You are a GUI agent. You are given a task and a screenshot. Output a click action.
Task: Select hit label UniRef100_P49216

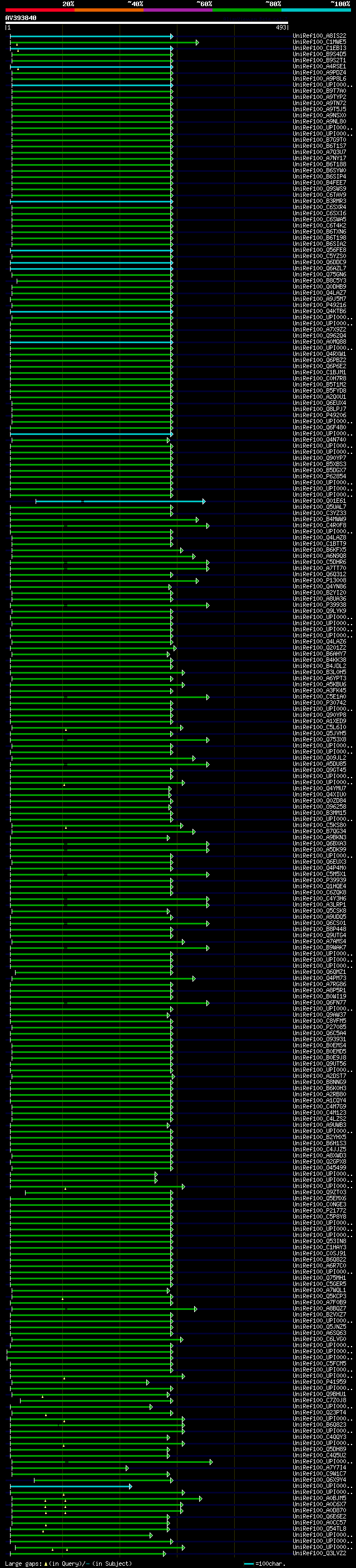[319, 305]
